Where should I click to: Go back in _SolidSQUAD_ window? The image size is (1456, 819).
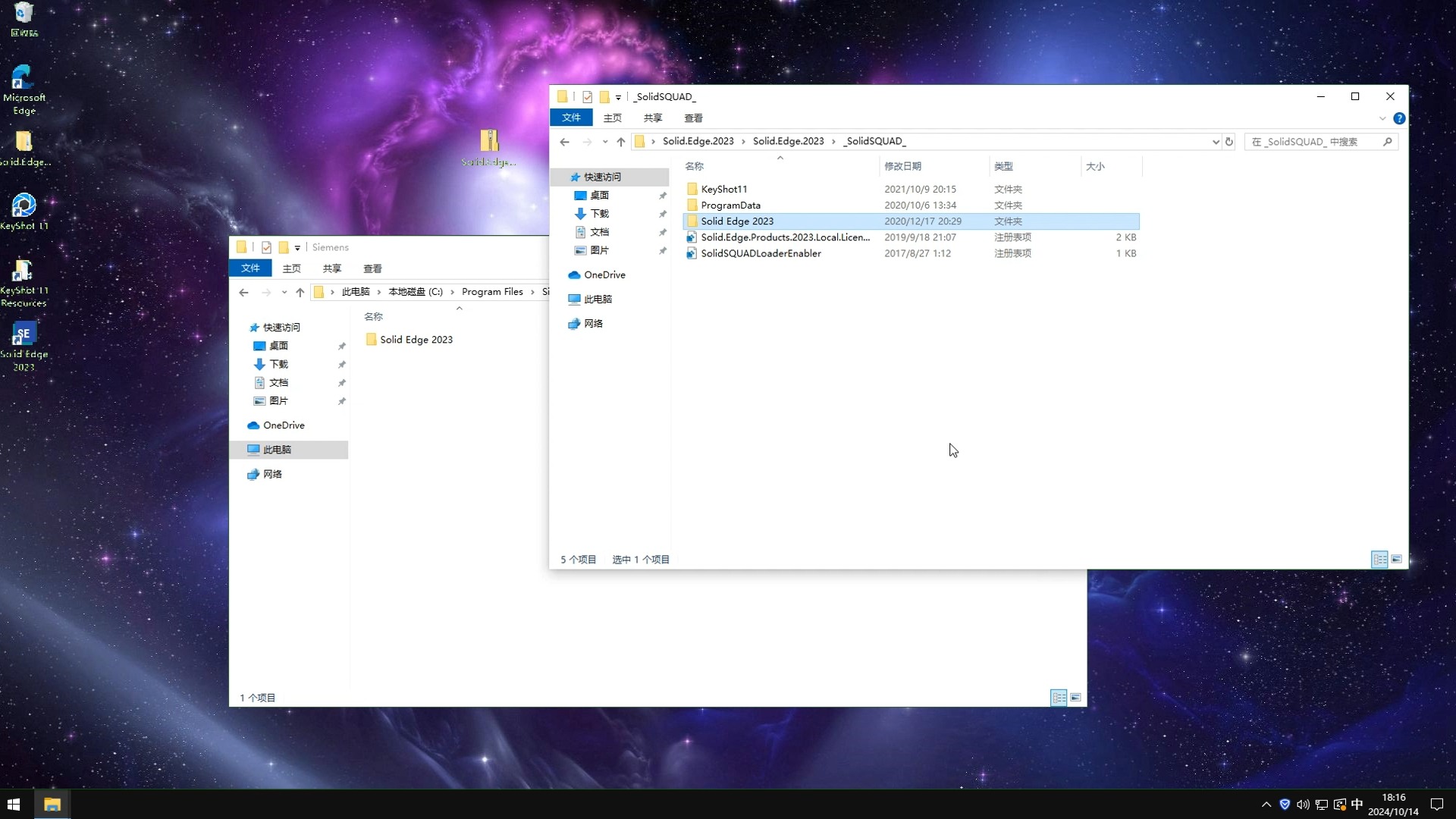(x=564, y=142)
